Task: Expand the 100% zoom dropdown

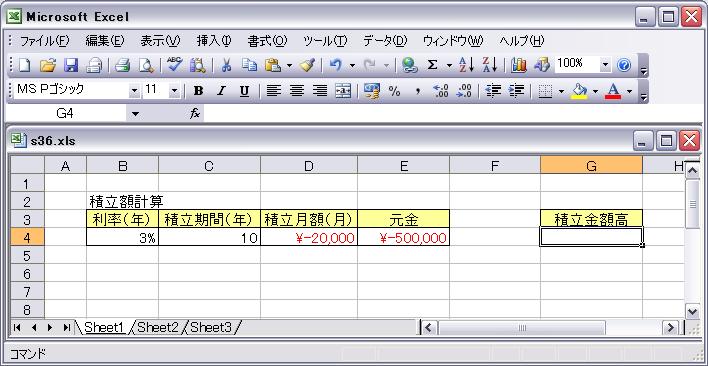Action: (606, 65)
